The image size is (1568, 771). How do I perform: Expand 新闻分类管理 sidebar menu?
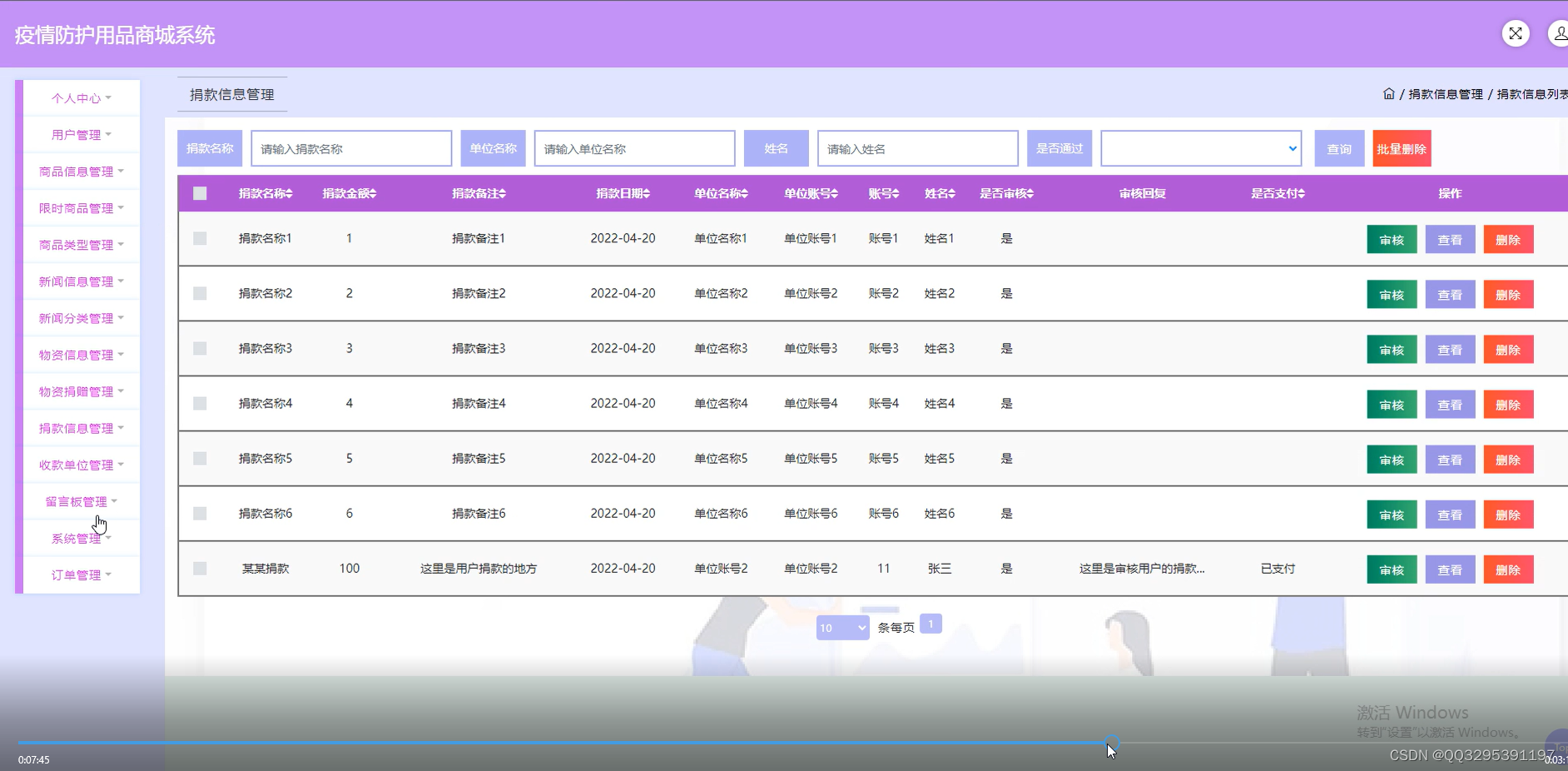82,318
